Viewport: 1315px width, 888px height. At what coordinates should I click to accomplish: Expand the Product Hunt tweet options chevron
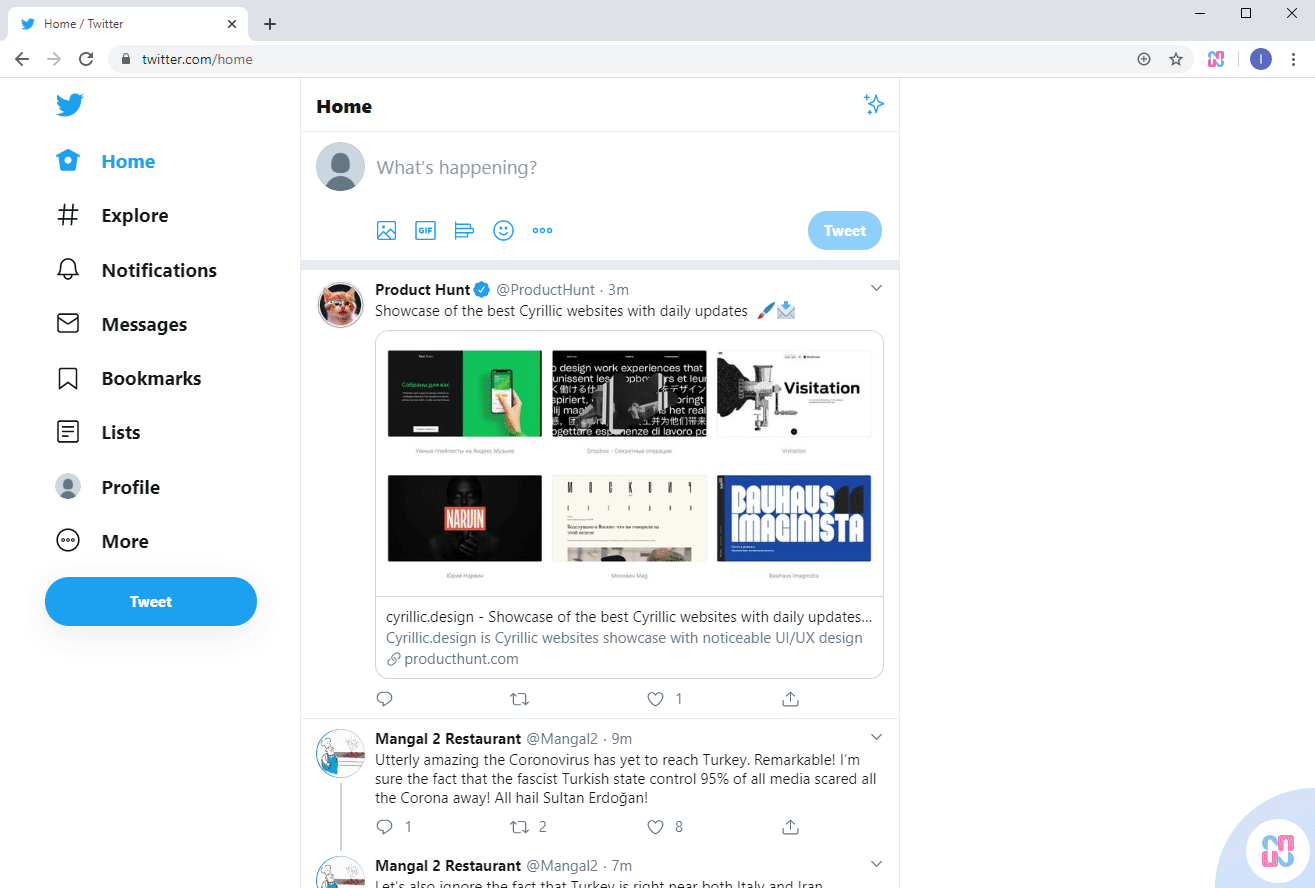876,289
